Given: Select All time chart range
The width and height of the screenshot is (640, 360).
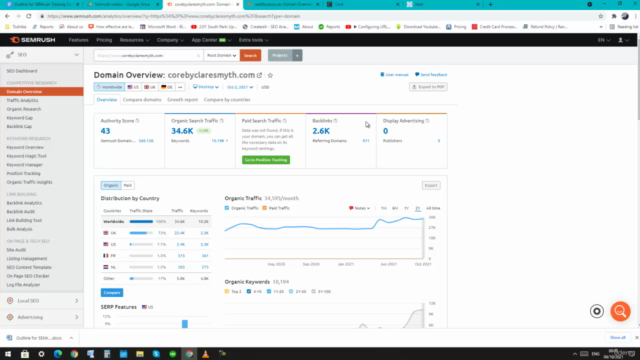Looking at the screenshot, I should pyautogui.click(x=433, y=208).
